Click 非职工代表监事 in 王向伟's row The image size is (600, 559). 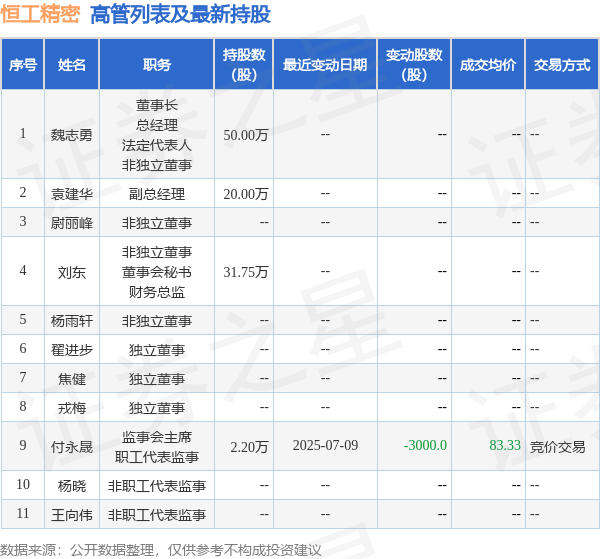pyautogui.click(x=157, y=515)
